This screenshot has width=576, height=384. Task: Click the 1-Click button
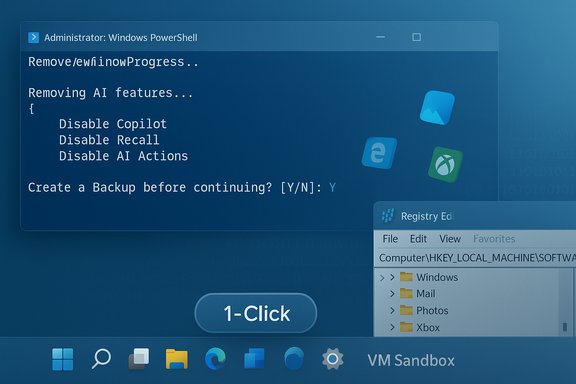pos(256,313)
